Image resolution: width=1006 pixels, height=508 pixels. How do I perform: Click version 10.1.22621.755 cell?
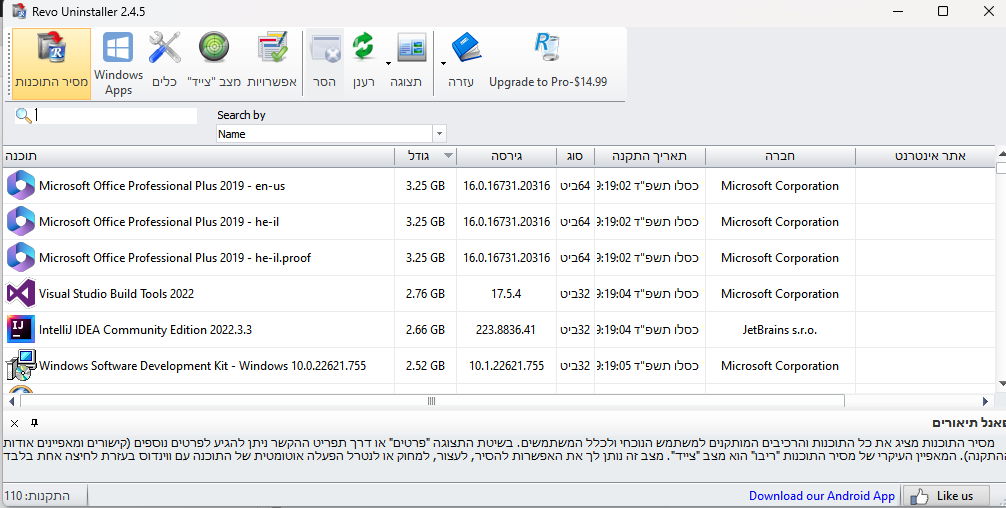(506, 366)
